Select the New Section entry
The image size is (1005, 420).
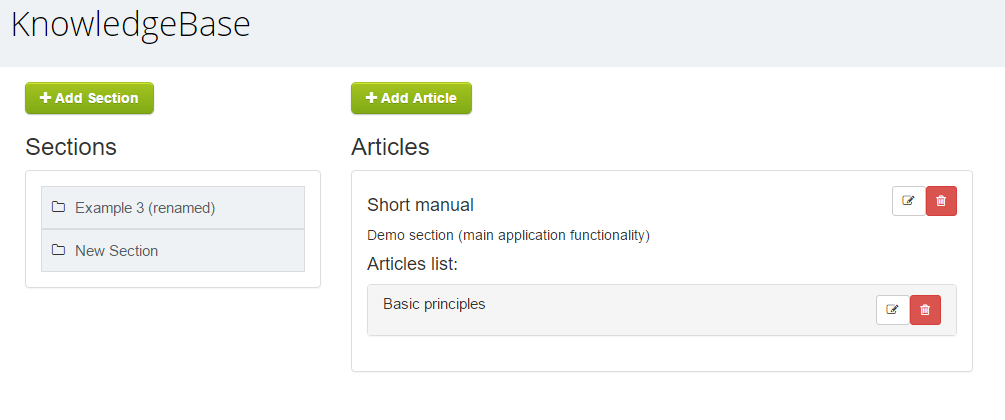pyautogui.click(x=173, y=251)
